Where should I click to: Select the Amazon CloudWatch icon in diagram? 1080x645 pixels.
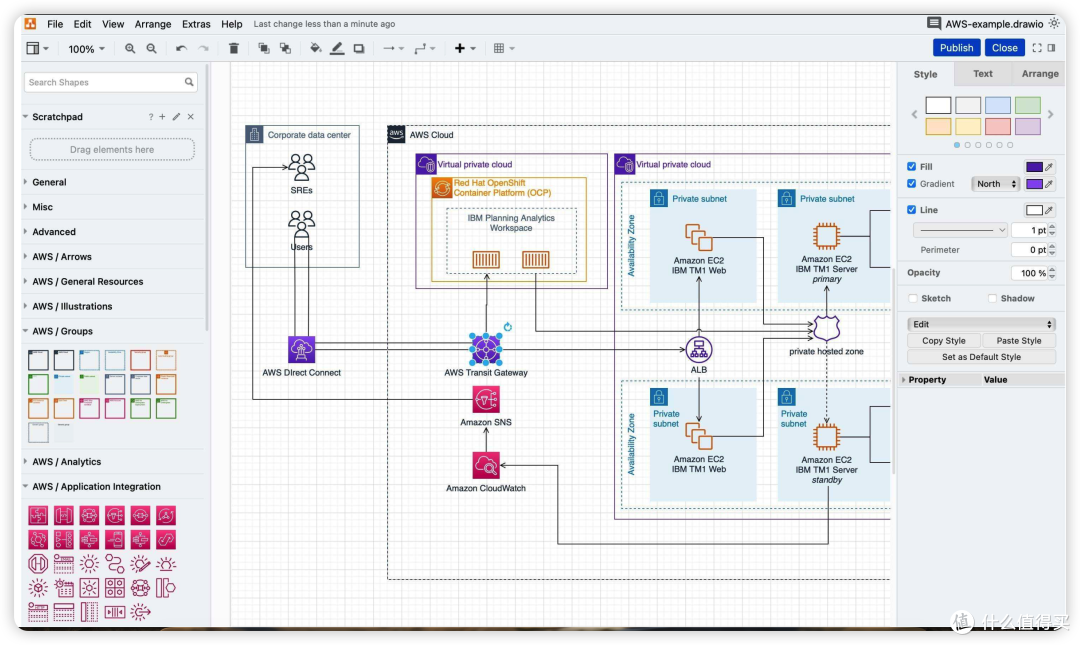[486, 466]
